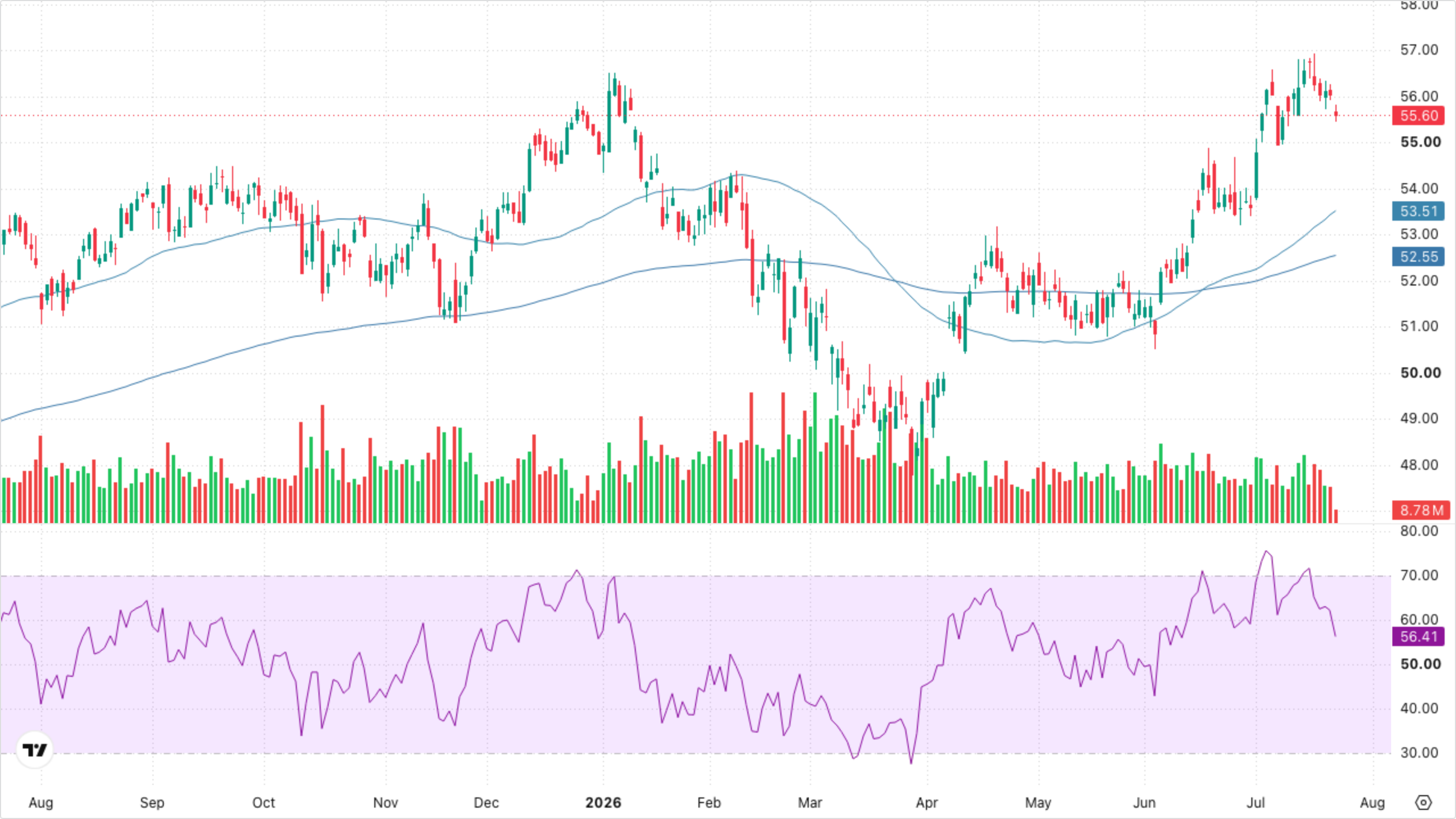Click the May label on time axis
1456x819 pixels.
1038,803
